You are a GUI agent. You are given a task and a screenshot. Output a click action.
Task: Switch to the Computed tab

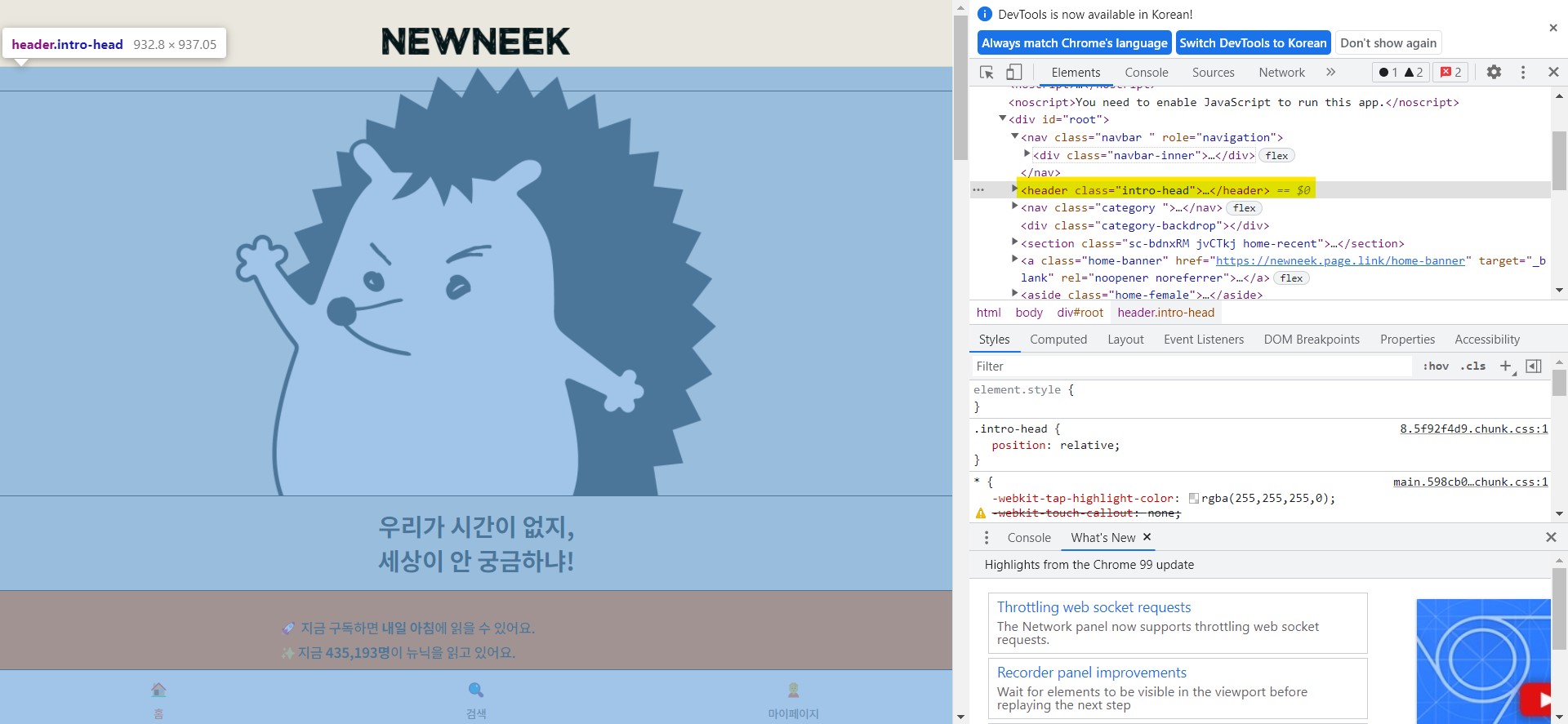[x=1058, y=340]
